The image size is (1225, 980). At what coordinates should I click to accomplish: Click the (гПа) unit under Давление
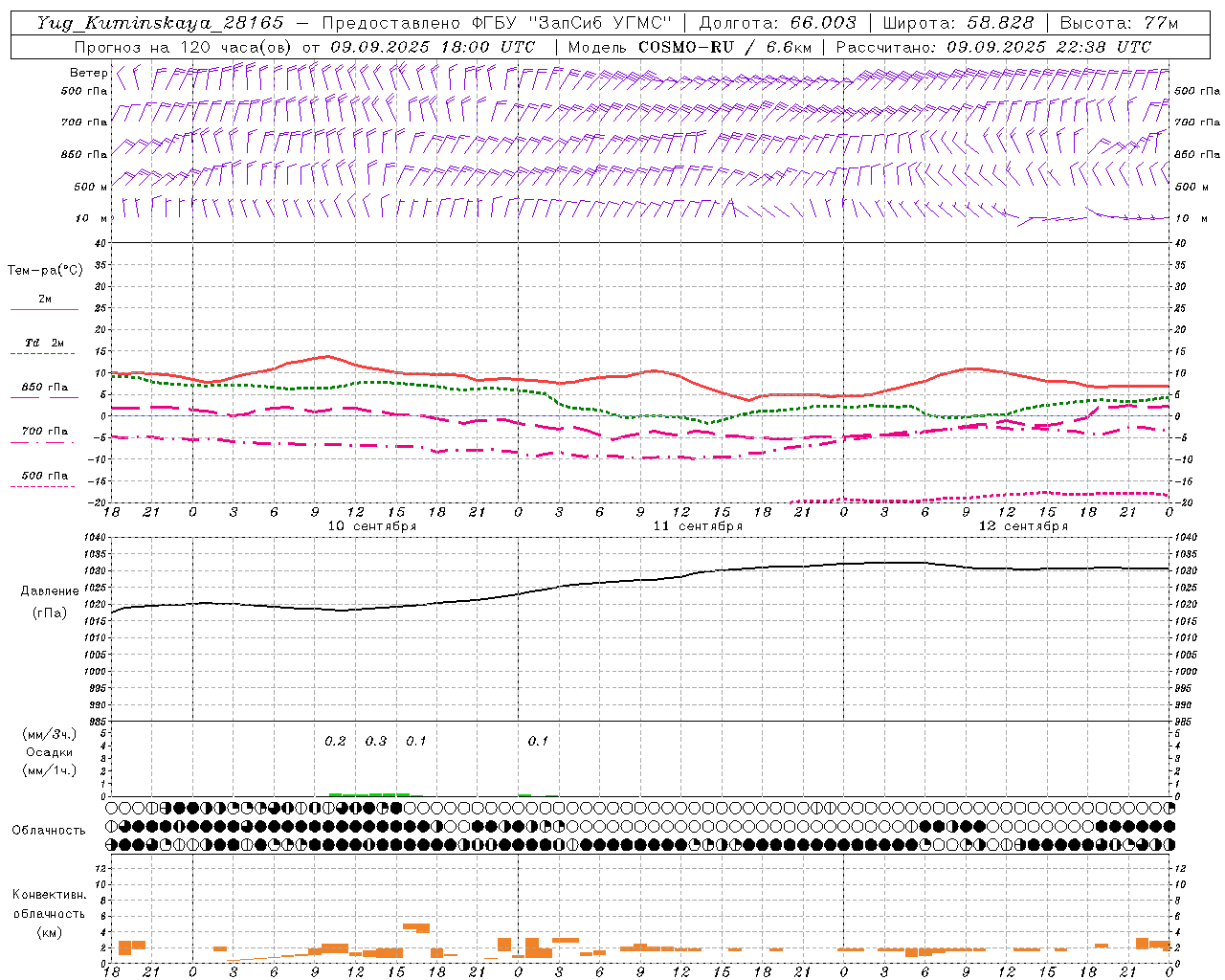point(50,612)
